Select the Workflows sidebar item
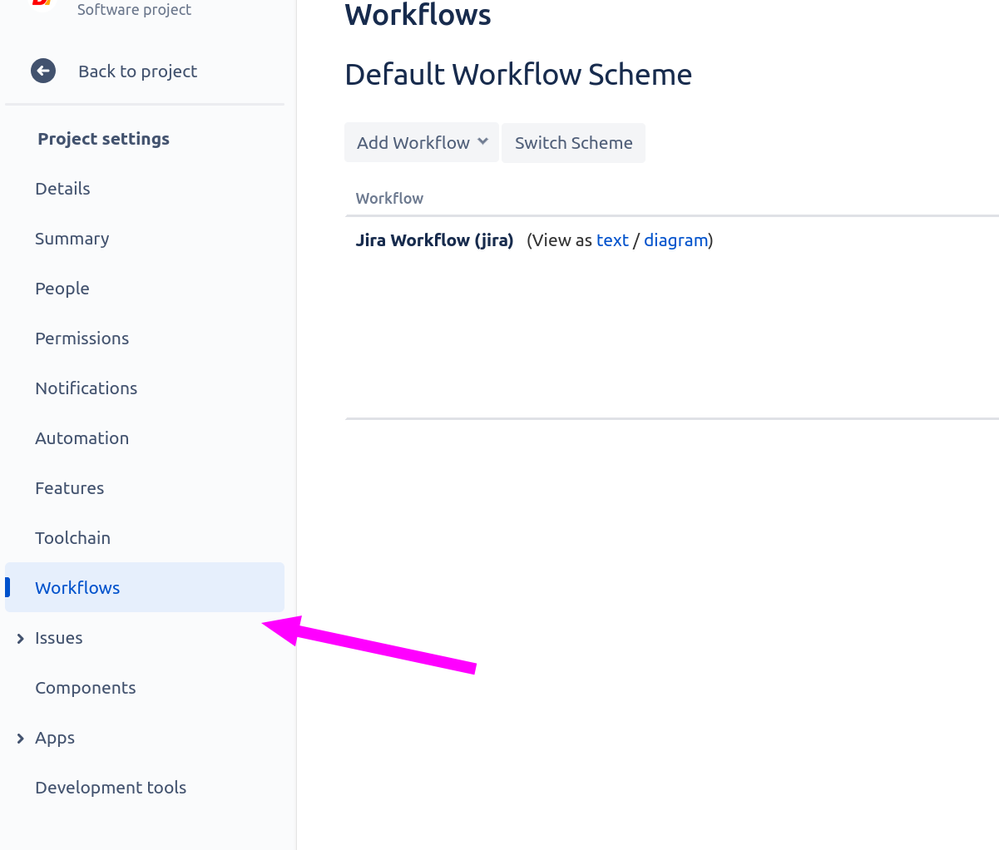The image size is (999, 850). (145, 587)
